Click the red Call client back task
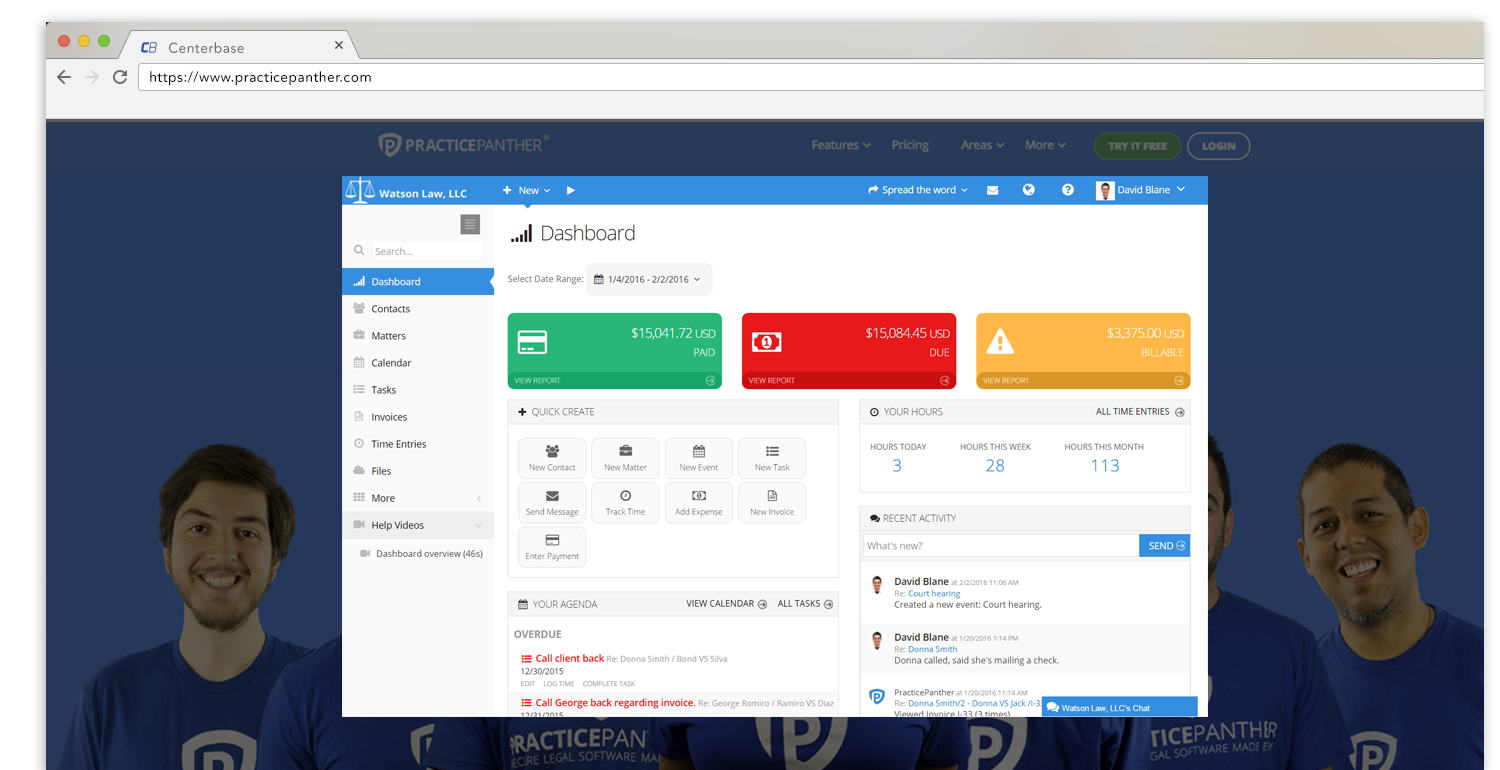 (x=569, y=658)
